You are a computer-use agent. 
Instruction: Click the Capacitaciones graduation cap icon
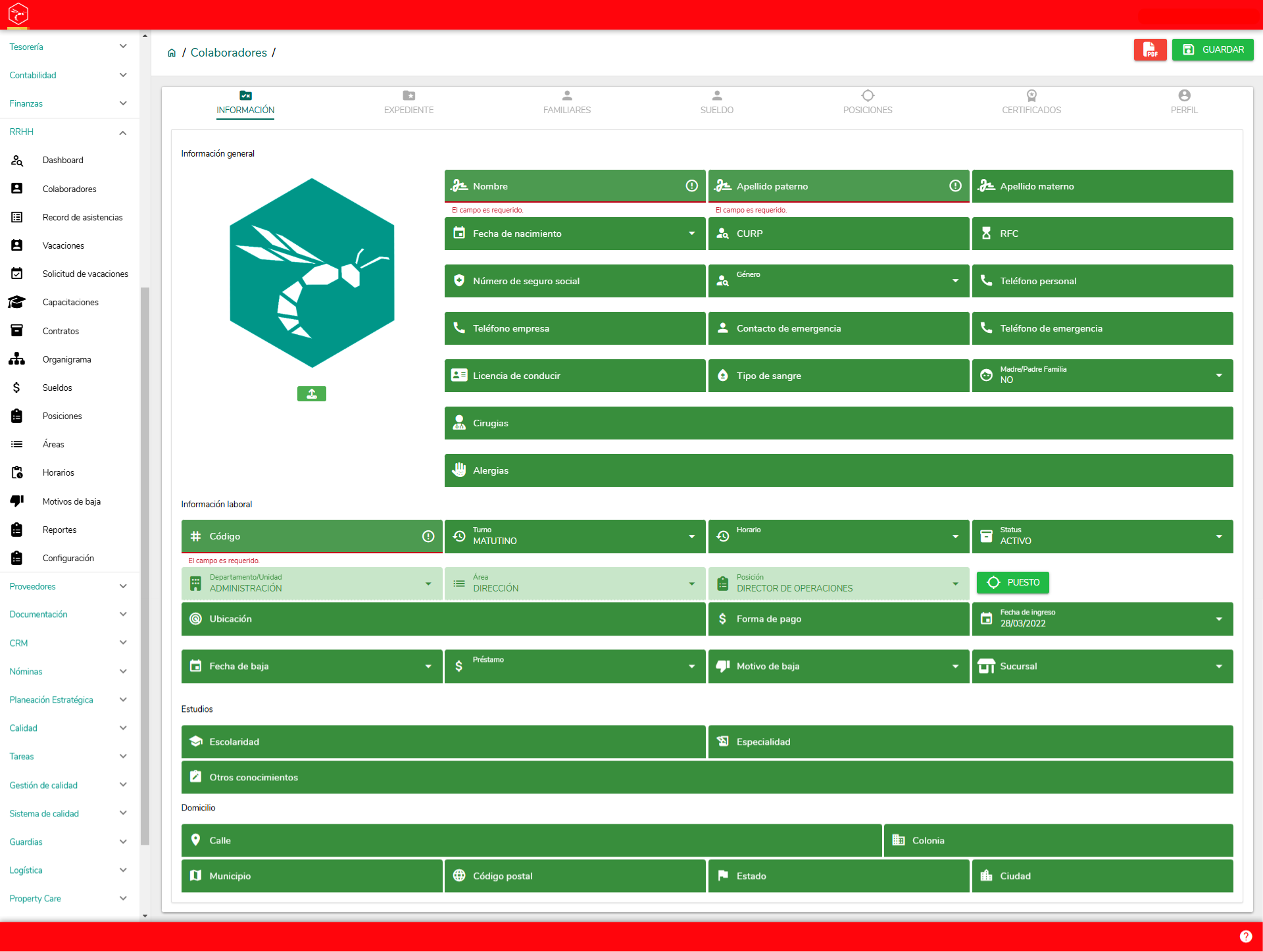pos(17,302)
